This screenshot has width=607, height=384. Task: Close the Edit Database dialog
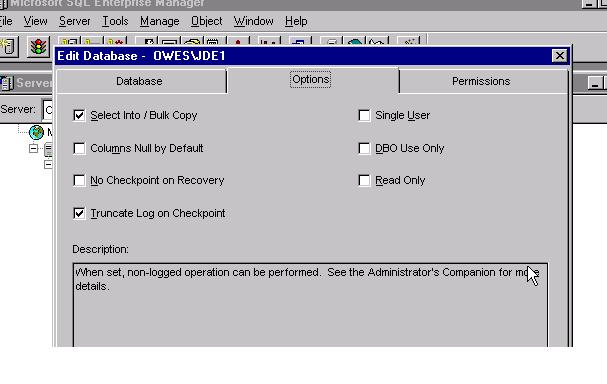[559, 56]
